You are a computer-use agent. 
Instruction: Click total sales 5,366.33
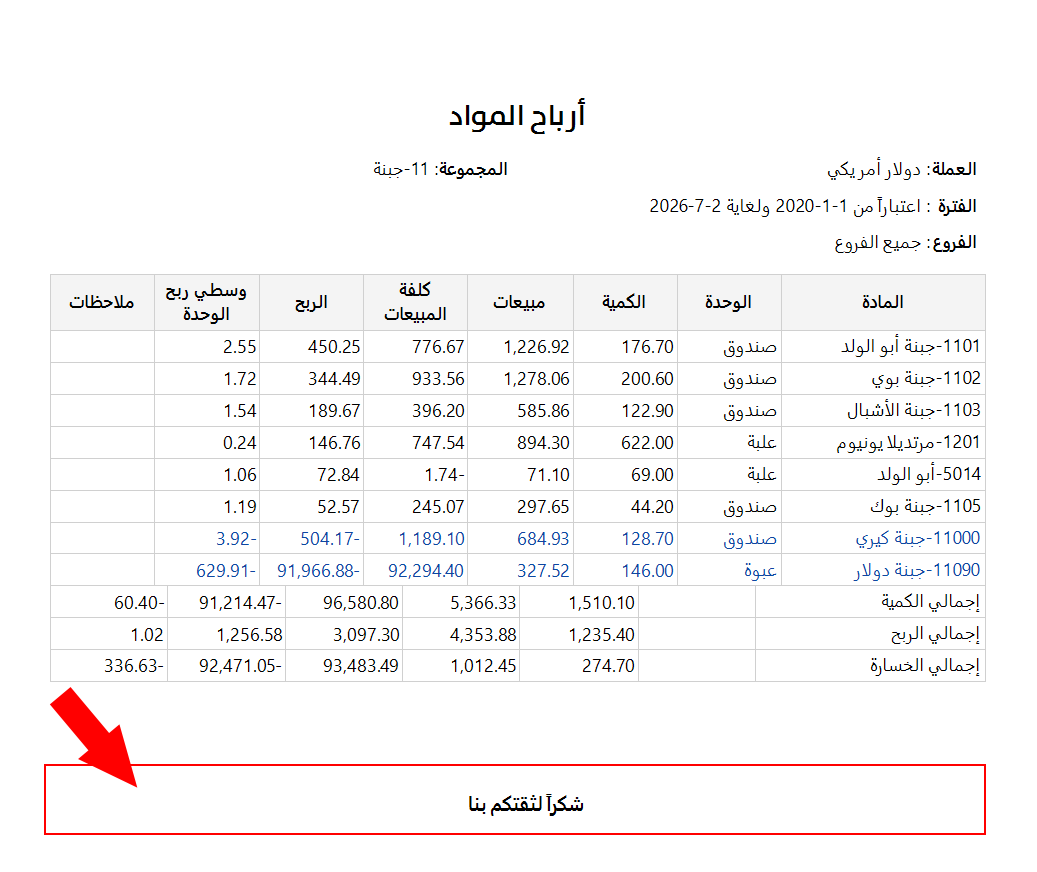tap(483, 604)
